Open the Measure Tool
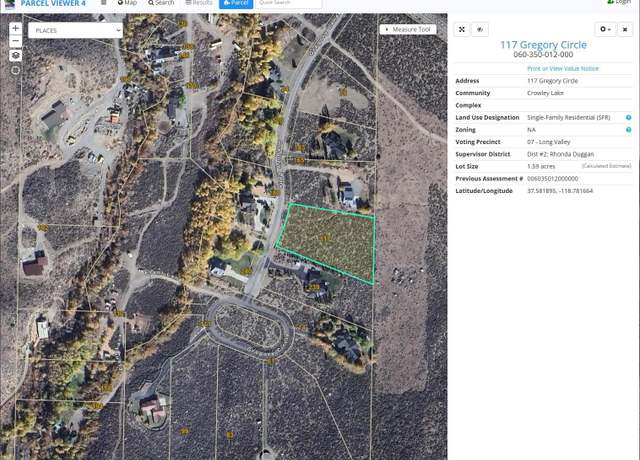Screen dimensions: 640x460 (x=408, y=29)
